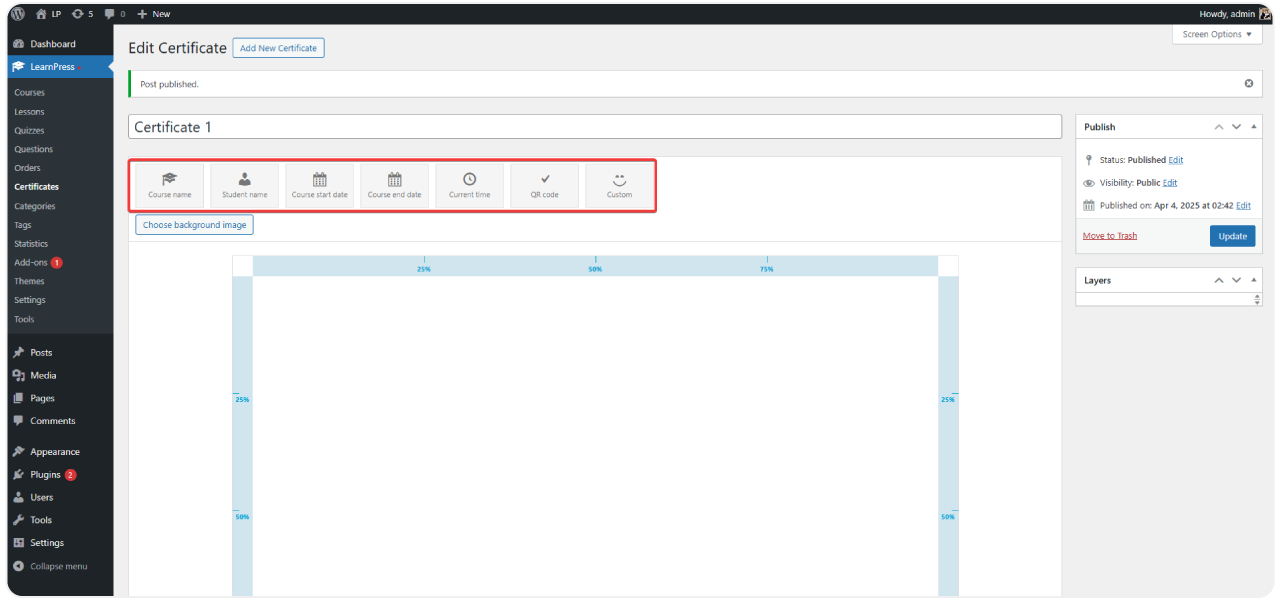Image resolution: width=1280 pixels, height=600 pixels.
Task: Click the WordPress logo in admin bar
Action: [18, 14]
